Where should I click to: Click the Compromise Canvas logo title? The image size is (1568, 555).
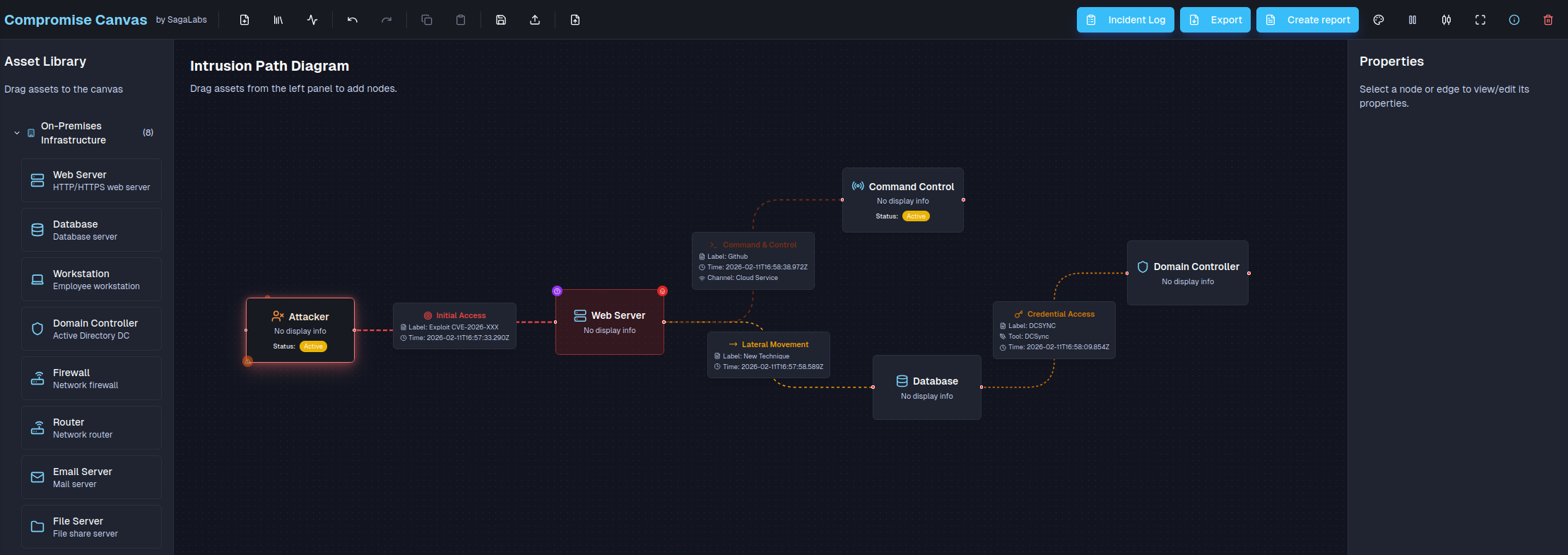76,20
